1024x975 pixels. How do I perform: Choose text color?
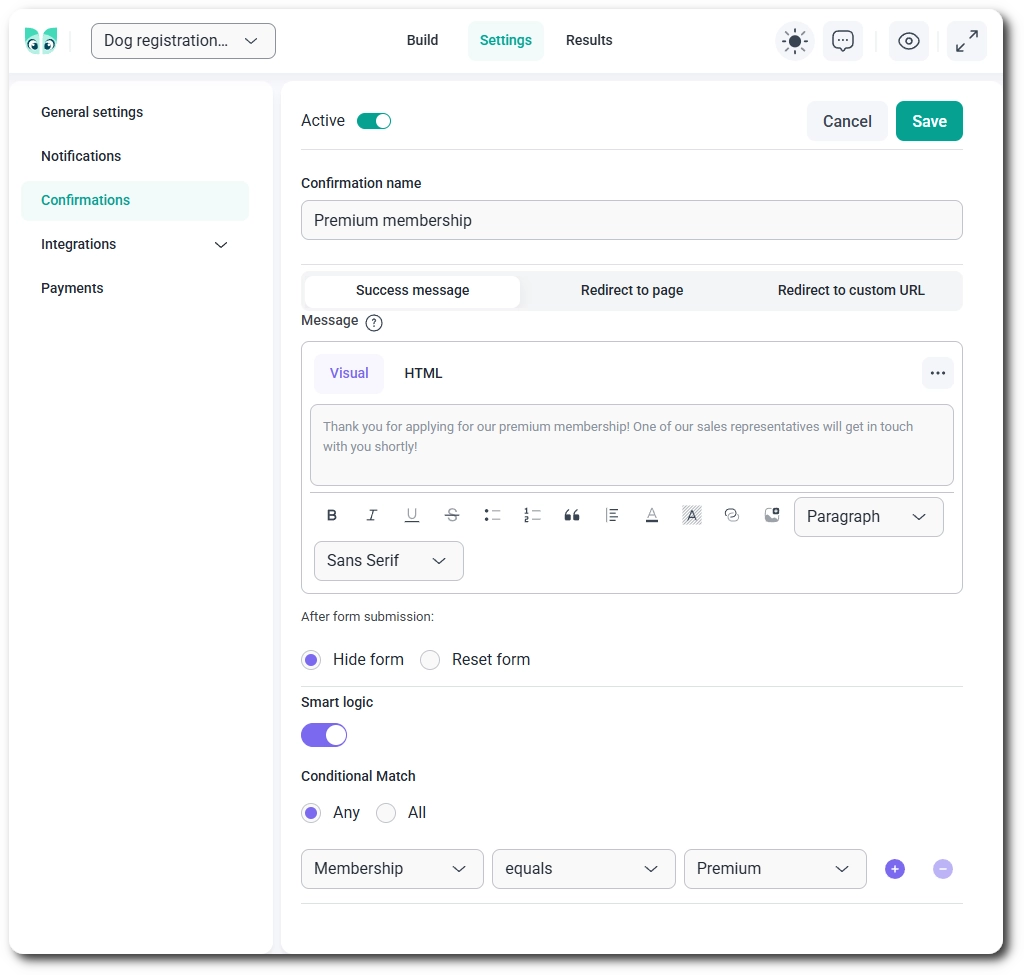point(652,515)
